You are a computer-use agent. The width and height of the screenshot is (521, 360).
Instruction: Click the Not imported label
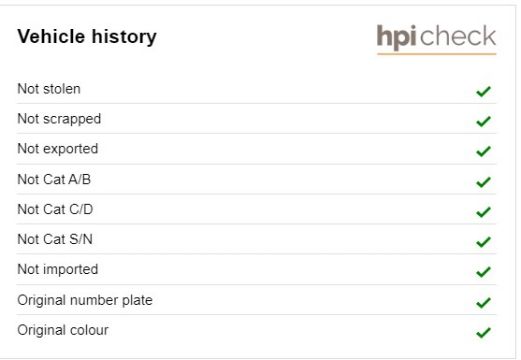tap(58, 270)
